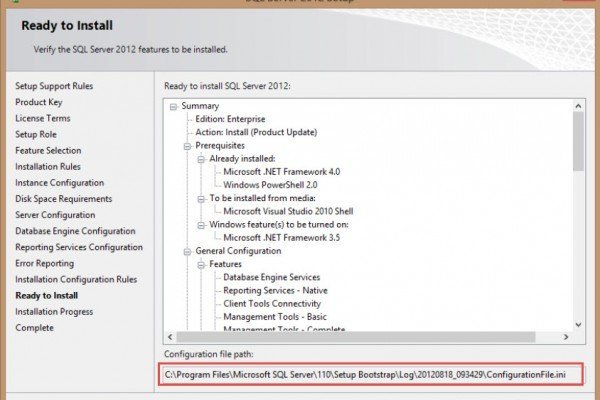Viewport: 600px width, 400px height.
Task: Click the left arrow of horizontal scrollbar
Action: pyautogui.click(x=170, y=337)
